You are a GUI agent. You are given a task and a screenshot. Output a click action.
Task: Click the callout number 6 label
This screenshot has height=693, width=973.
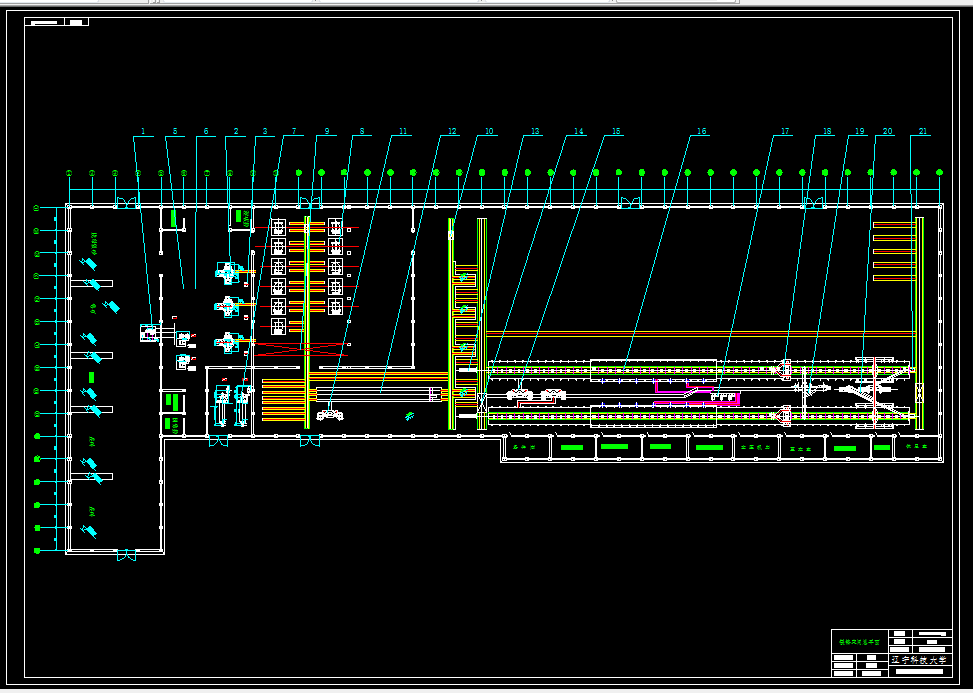pyautogui.click(x=206, y=132)
